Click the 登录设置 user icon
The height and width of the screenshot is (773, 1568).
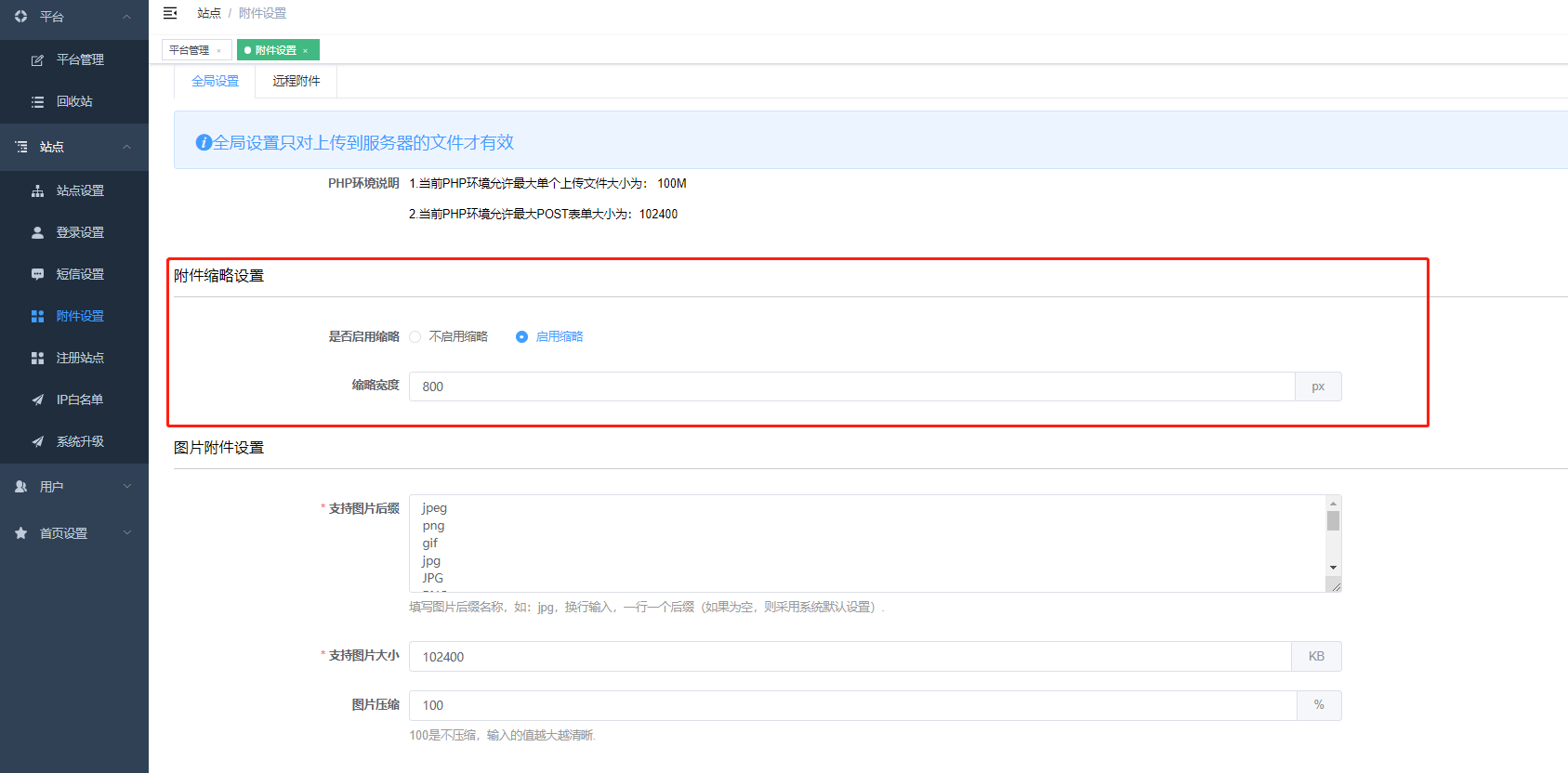coord(37,233)
